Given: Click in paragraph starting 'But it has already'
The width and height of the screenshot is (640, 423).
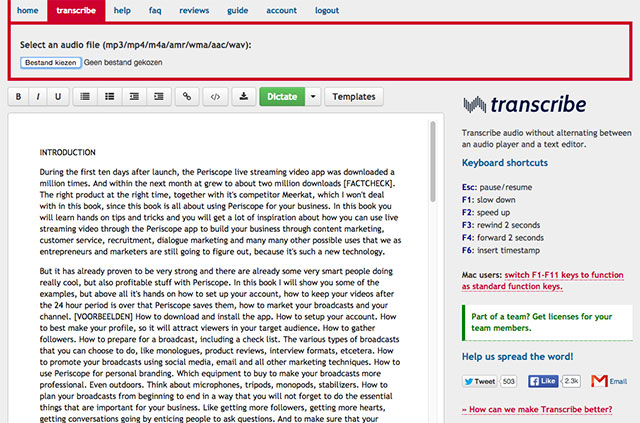Looking at the screenshot, I should pyautogui.click(x=220, y=345).
